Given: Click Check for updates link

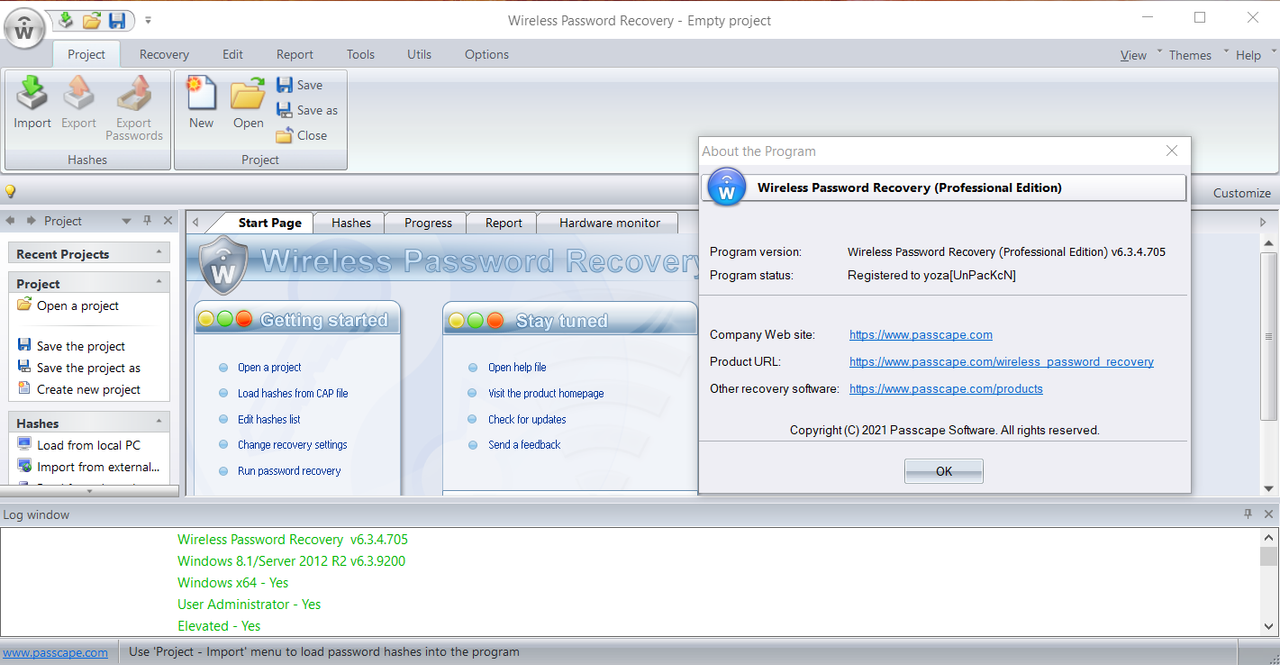Looking at the screenshot, I should (x=527, y=419).
